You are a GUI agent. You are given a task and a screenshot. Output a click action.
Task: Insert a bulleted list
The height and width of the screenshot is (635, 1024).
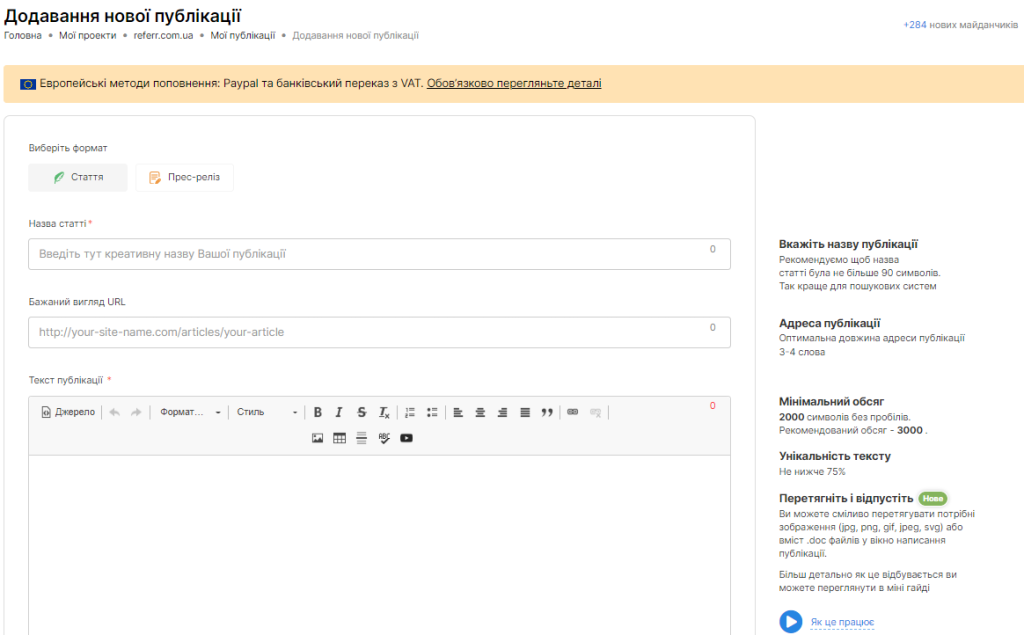click(432, 412)
